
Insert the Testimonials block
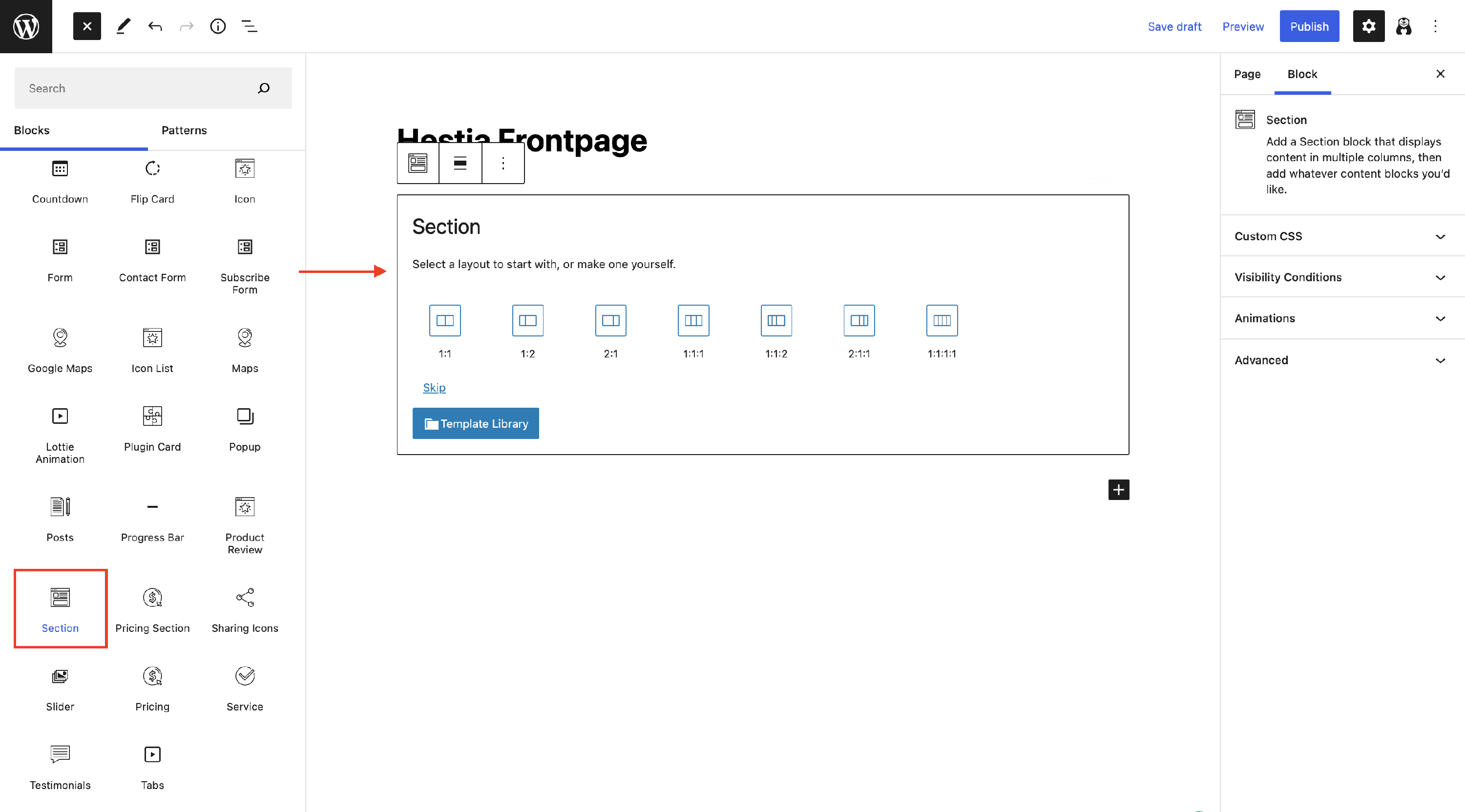60,767
